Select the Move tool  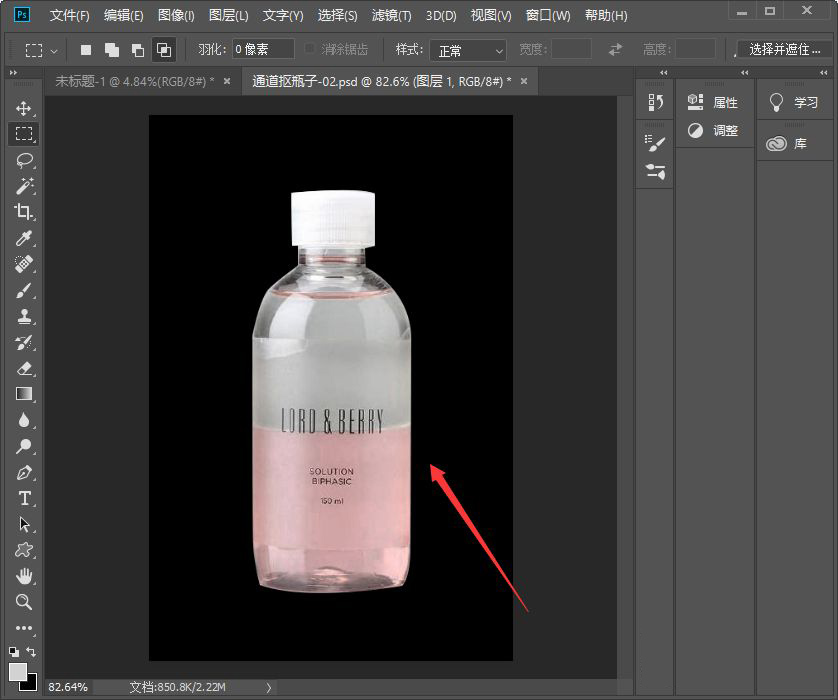click(24, 108)
